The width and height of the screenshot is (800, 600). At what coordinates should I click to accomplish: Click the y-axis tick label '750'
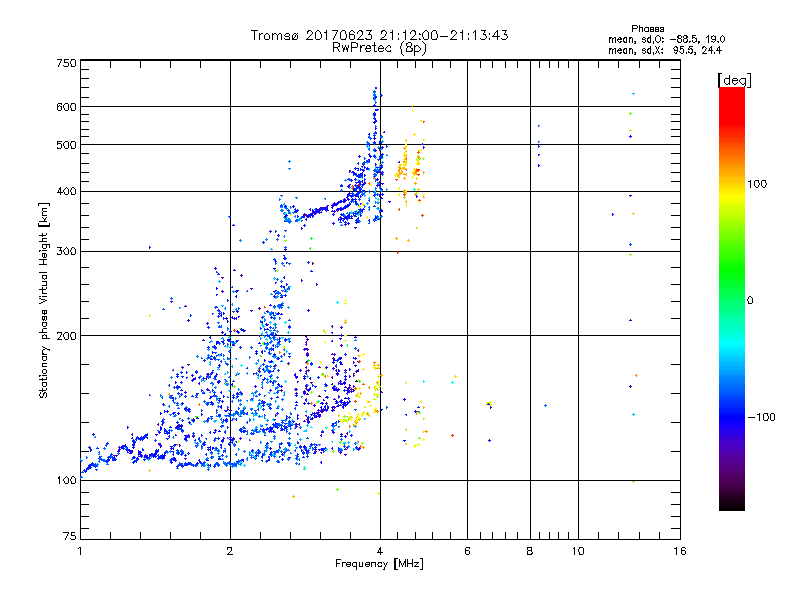coord(66,63)
